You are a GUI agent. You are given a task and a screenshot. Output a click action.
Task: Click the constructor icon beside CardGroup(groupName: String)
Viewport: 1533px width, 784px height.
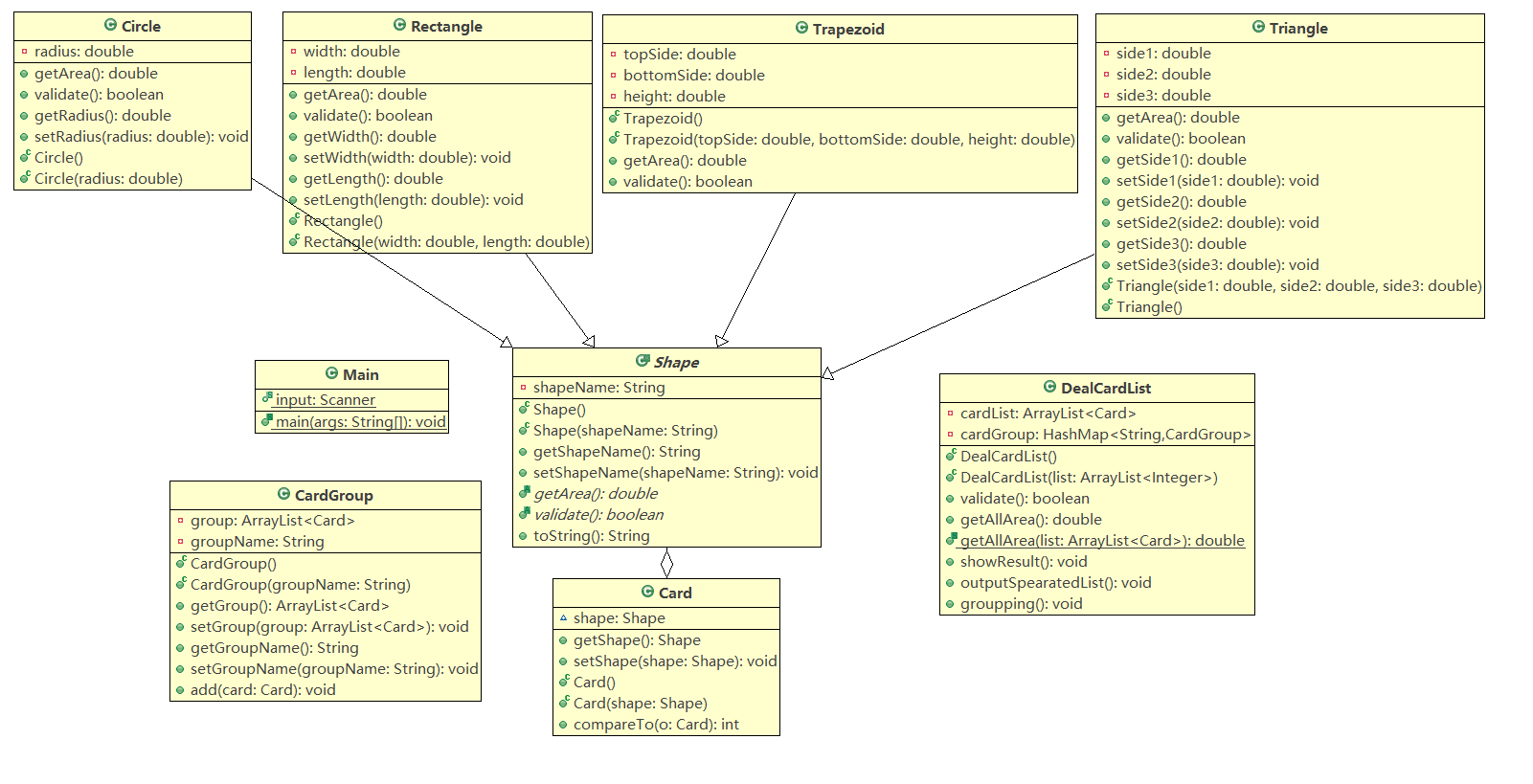click(181, 583)
